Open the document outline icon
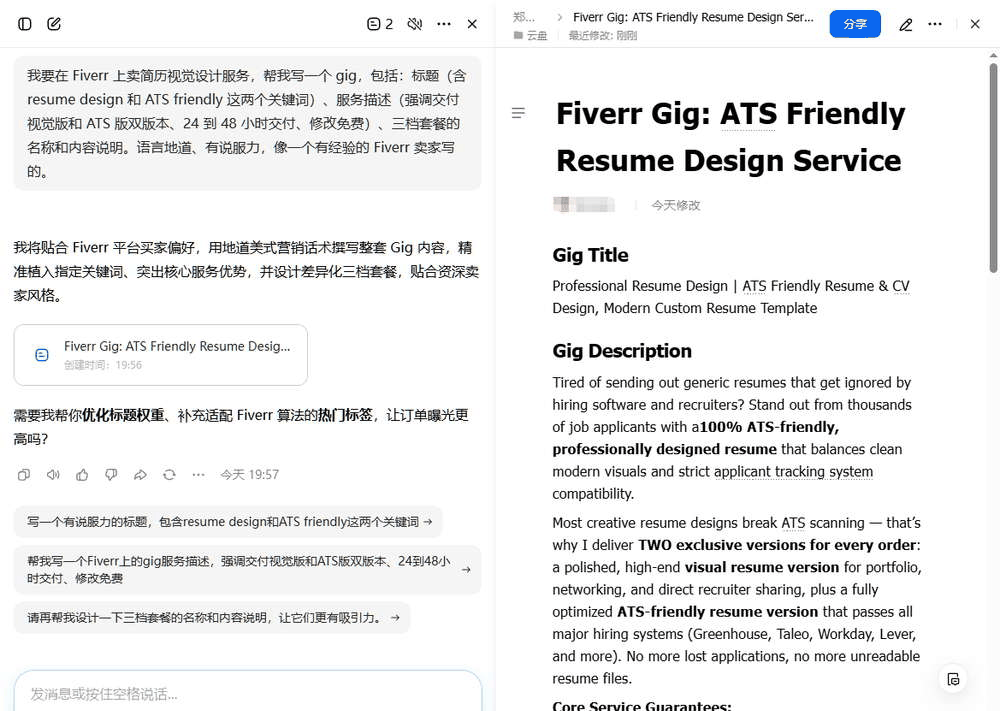1000x711 pixels. point(518,113)
